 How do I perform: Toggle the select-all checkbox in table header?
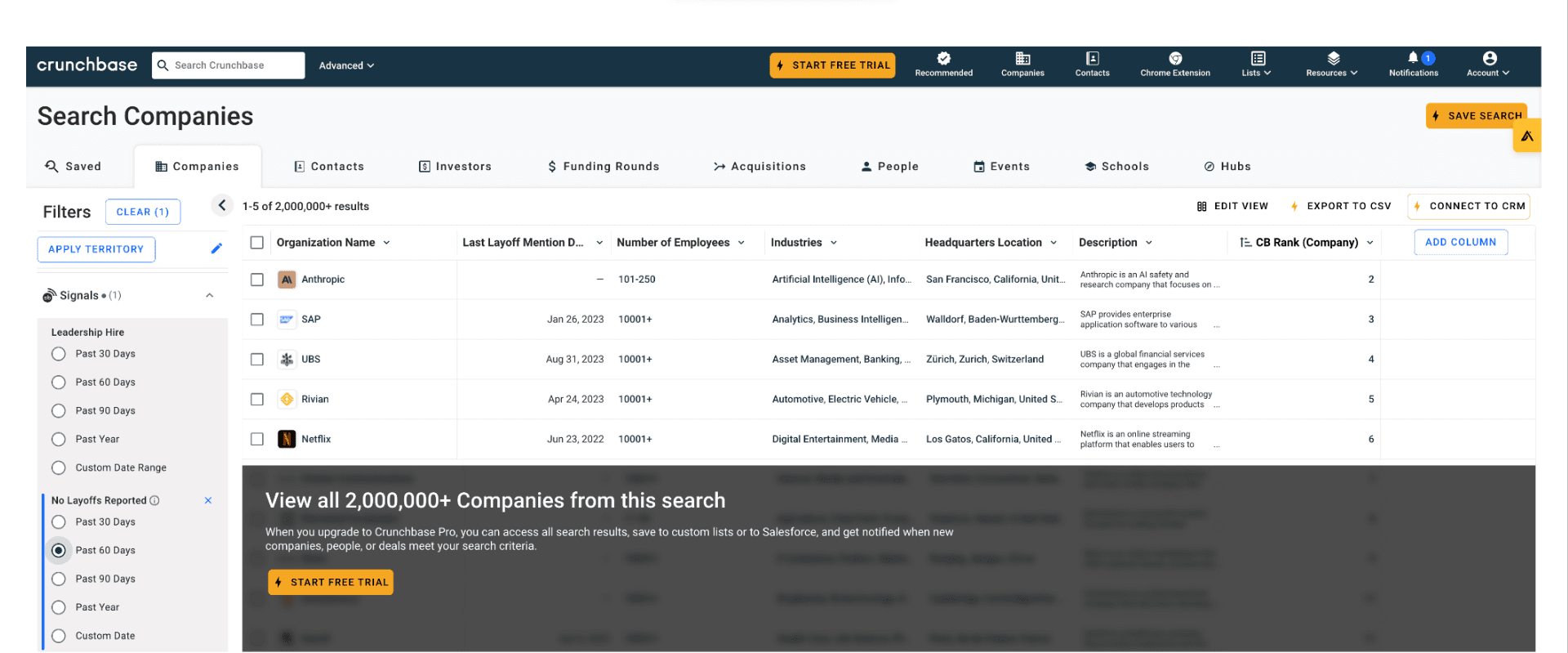[x=257, y=243]
